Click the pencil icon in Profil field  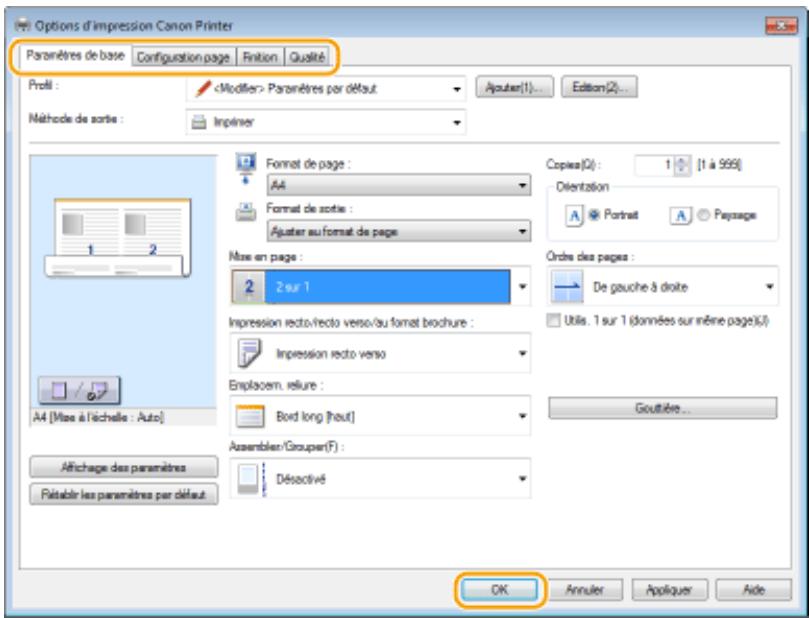click(203, 89)
